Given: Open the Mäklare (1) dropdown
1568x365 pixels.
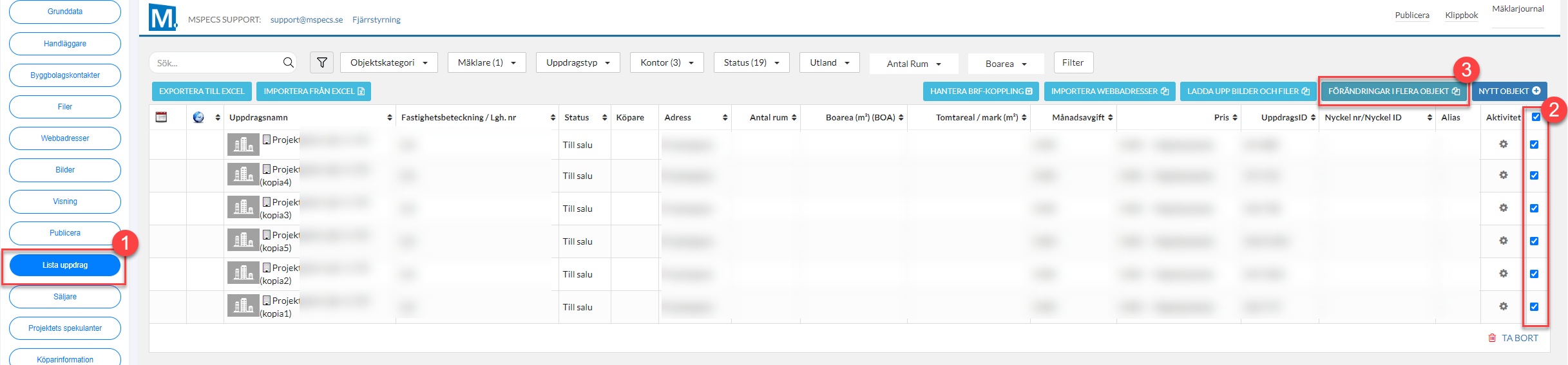Looking at the screenshot, I should pos(486,62).
